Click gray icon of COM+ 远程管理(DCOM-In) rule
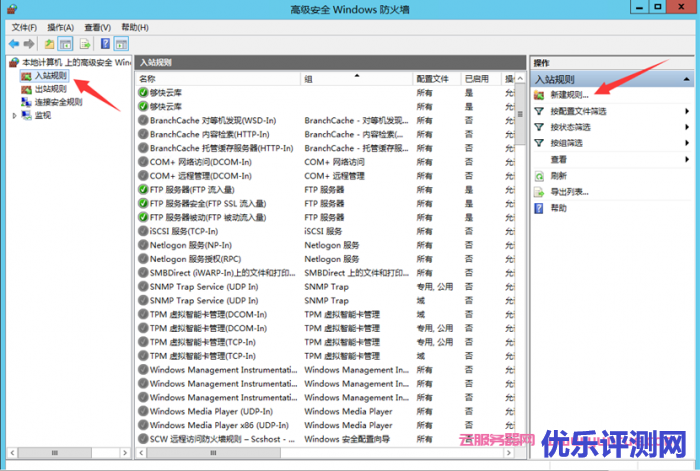Screen dimensions: 700x471 (x=143, y=176)
